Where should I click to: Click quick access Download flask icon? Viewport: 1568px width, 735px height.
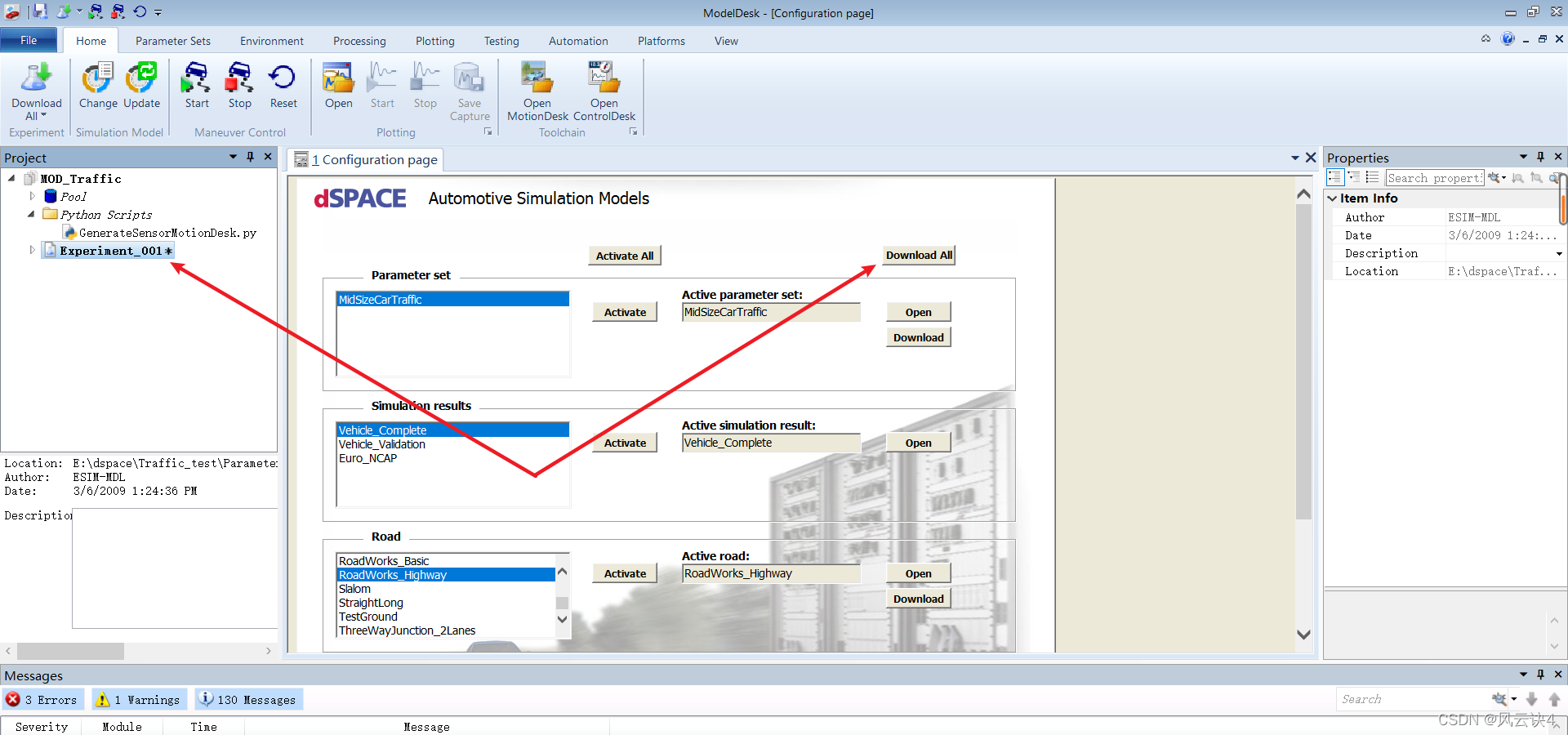point(63,11)
